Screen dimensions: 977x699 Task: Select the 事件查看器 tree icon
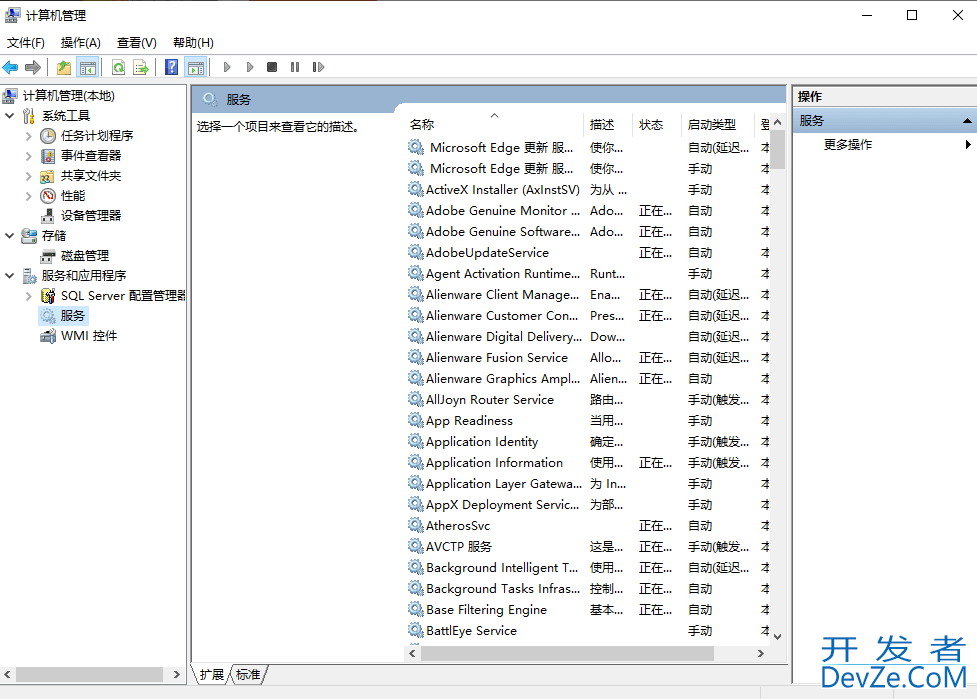[48, 156]
